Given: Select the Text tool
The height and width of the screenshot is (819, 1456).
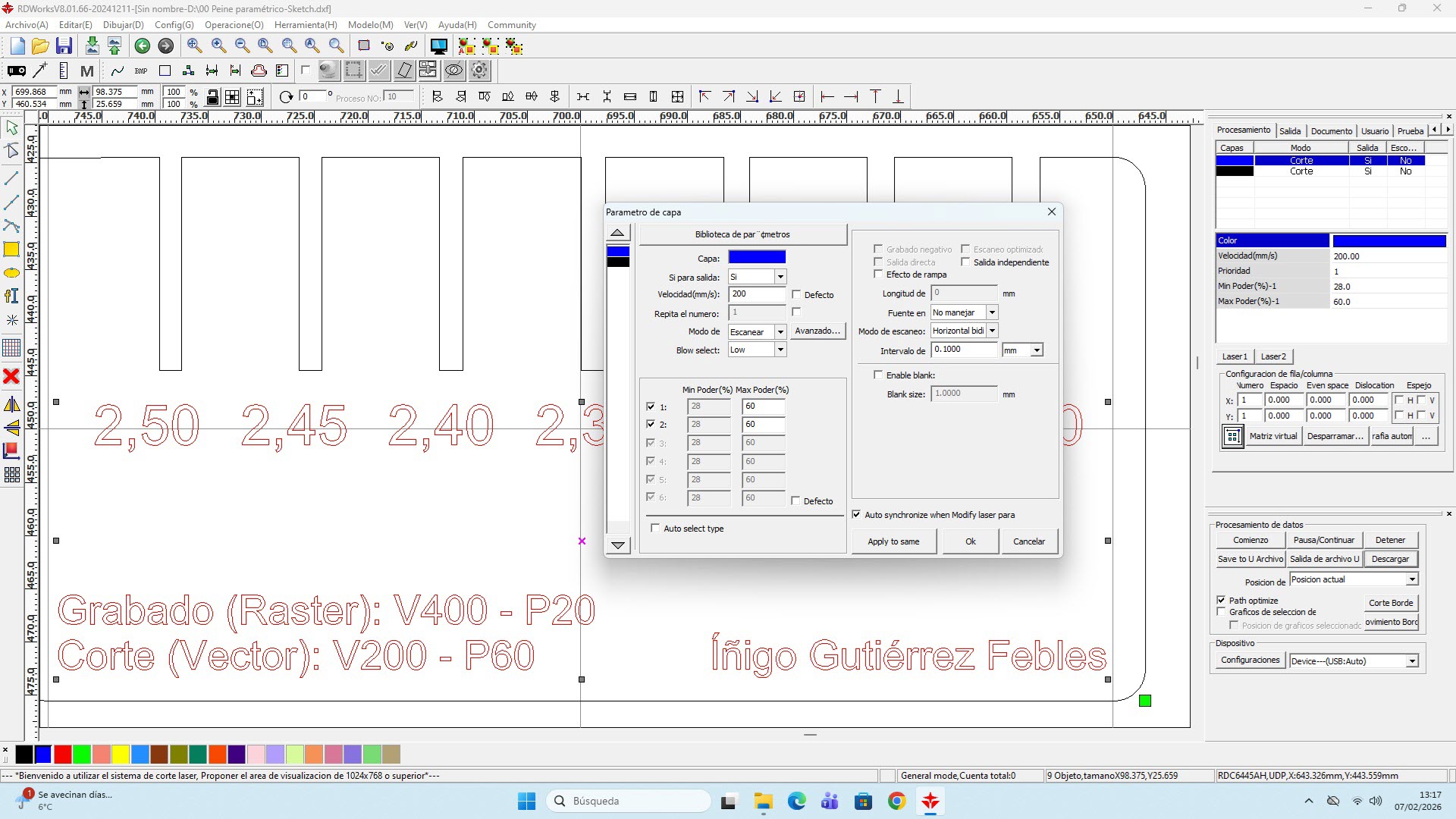Looking at the screenshot, I should (x=12, y=296).
